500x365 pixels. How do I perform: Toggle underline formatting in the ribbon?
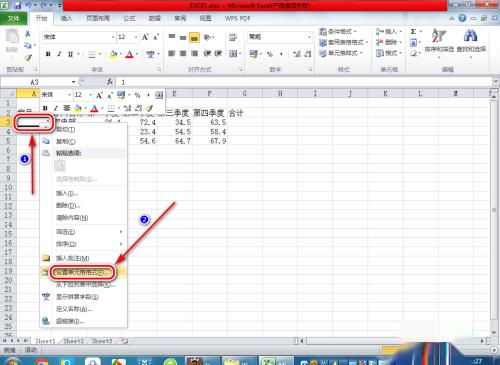point(70,54)
